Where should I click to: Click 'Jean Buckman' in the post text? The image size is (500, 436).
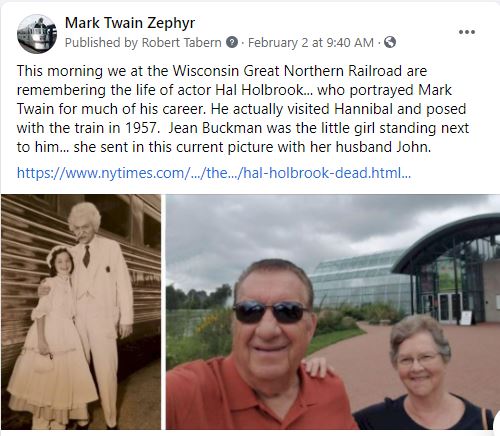click(x=215, y=128)
